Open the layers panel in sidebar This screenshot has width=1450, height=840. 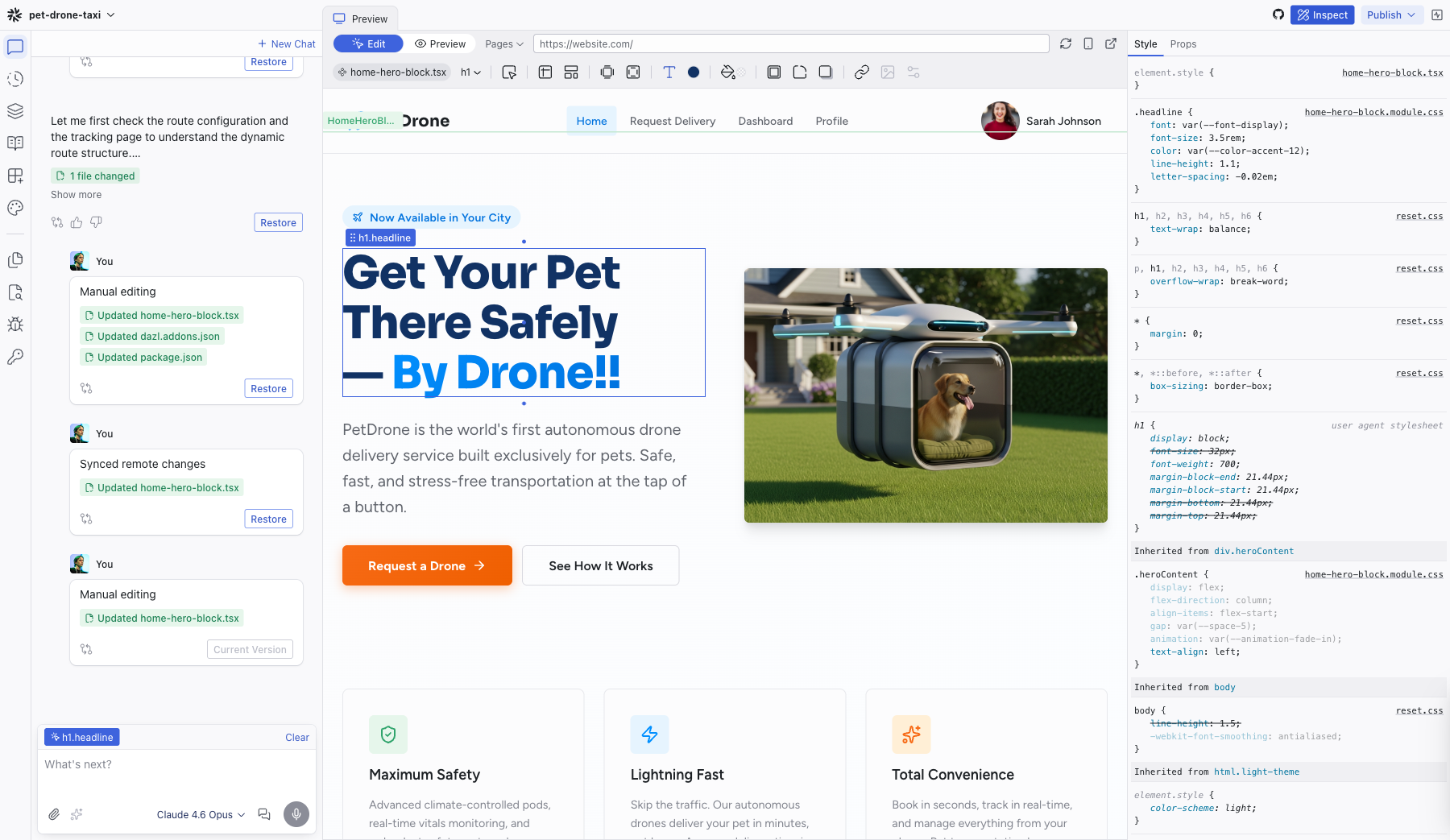pos(15,111)
